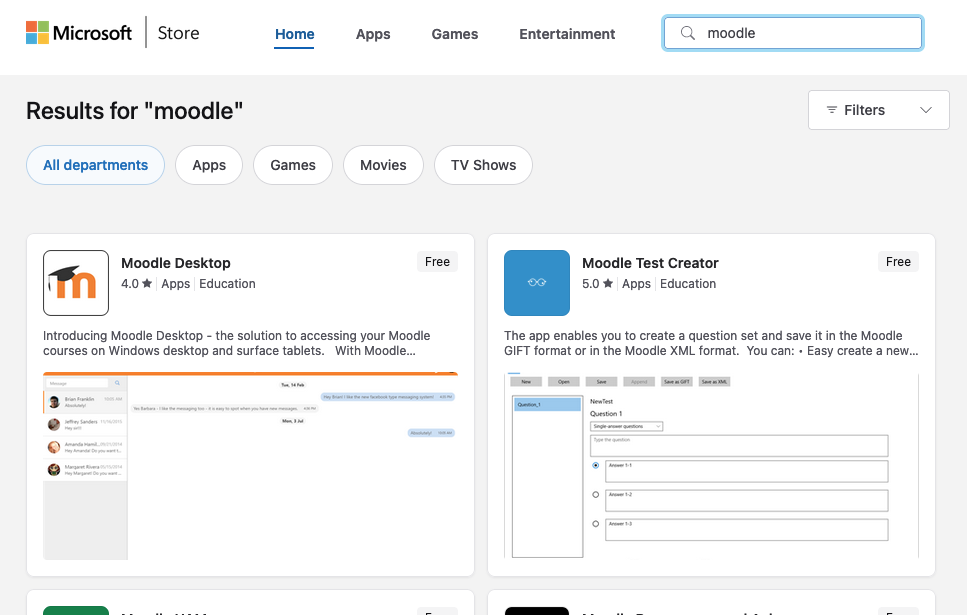
Task: Click the Moodle Desktop 4.0 star rating
Action: (136, 284)
